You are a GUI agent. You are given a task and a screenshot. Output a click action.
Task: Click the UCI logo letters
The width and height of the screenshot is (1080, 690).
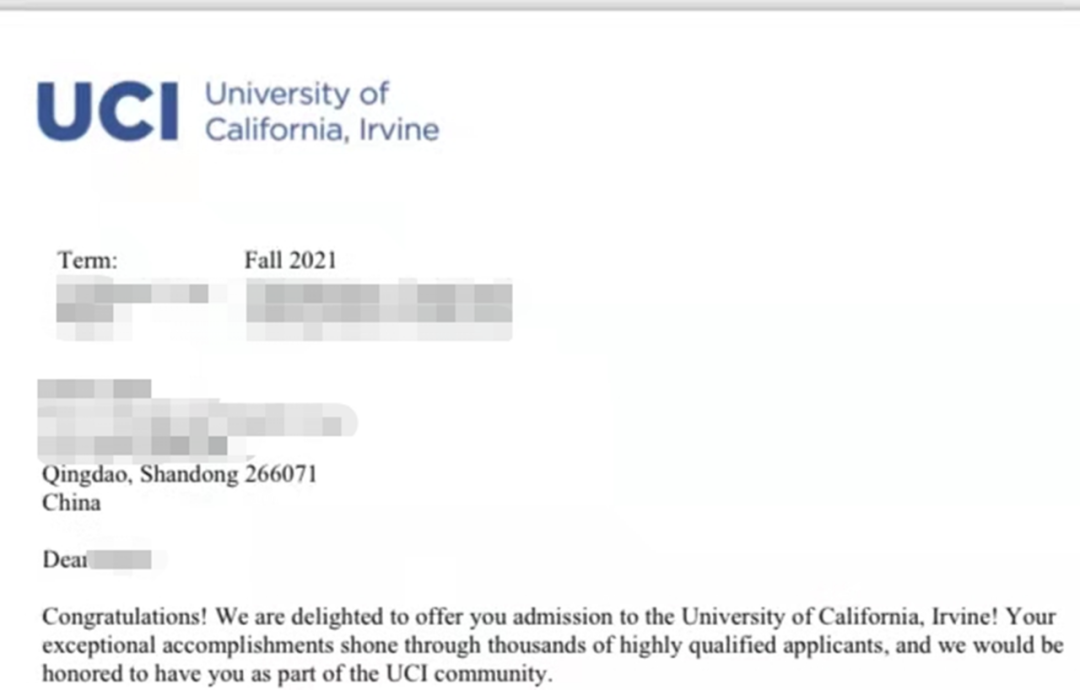coord(108,112)
